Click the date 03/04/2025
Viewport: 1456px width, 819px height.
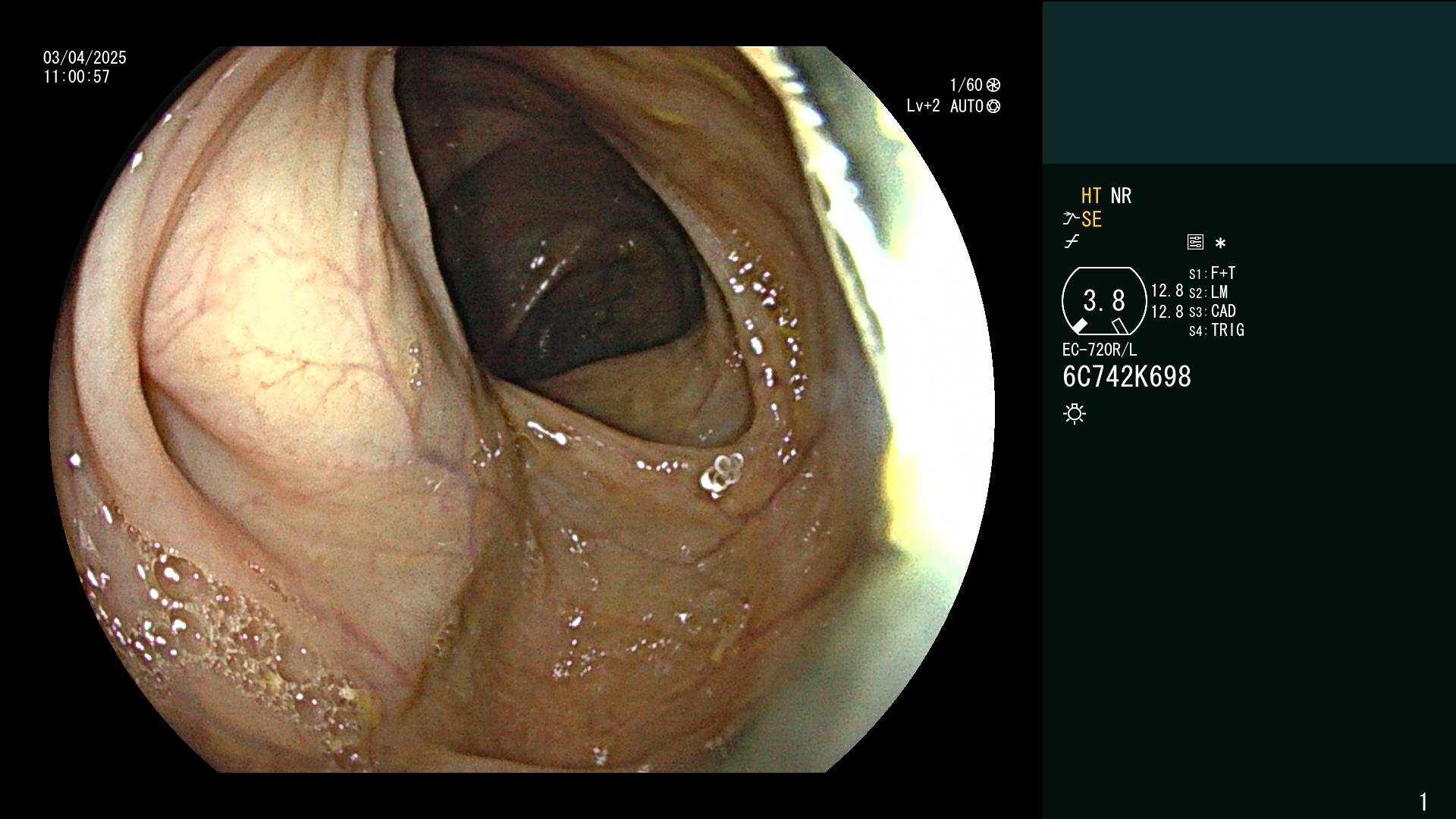[85, 58]
